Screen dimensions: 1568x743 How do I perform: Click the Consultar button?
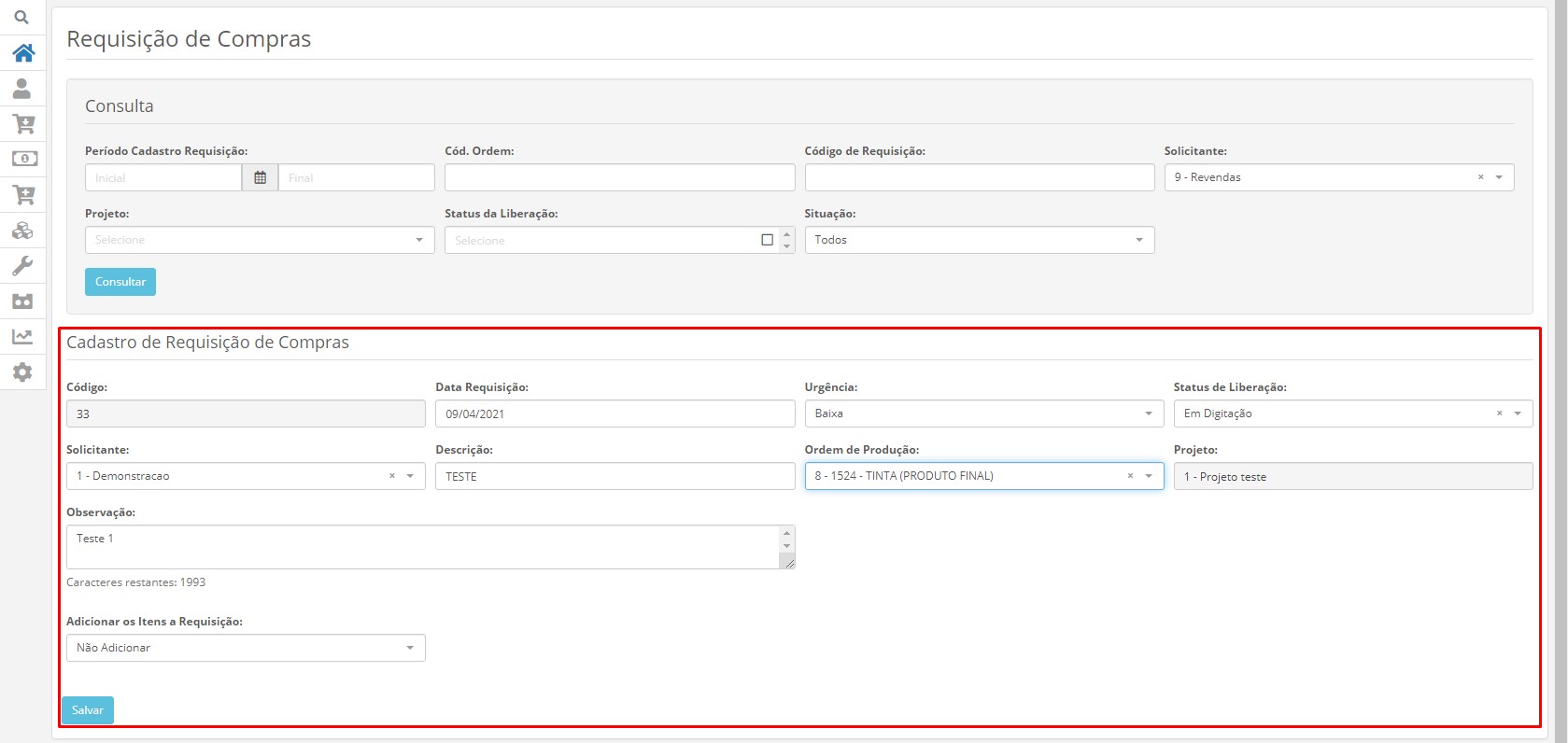120,282
